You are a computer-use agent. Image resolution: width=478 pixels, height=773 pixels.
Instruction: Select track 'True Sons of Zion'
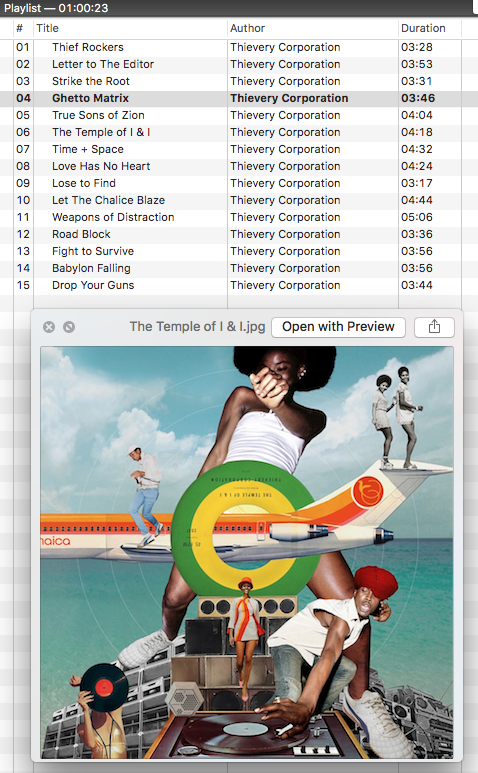point(98,115)
